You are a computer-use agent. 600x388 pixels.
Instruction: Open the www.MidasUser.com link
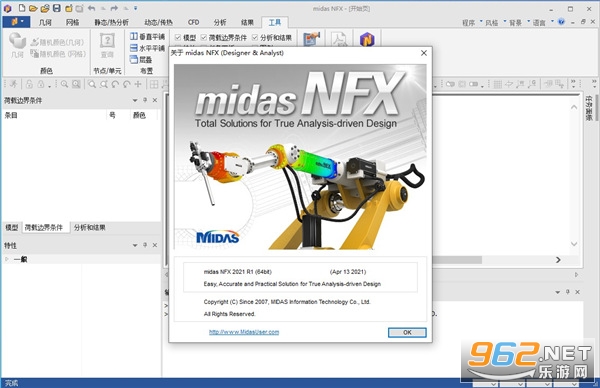[x=244, y=332]
